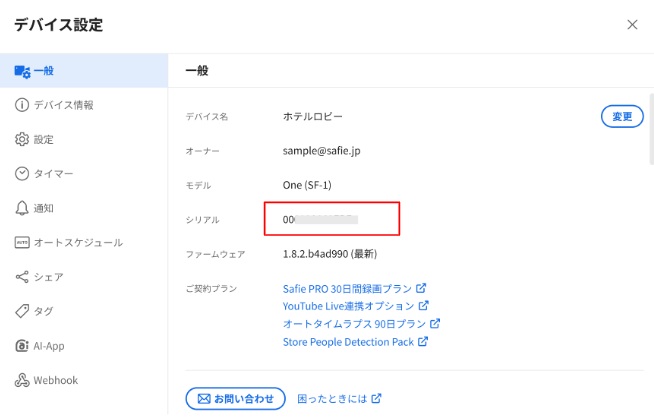Open the デバイス情報 menu item
The height and width of the screenshot is (418, 654).
64,105
